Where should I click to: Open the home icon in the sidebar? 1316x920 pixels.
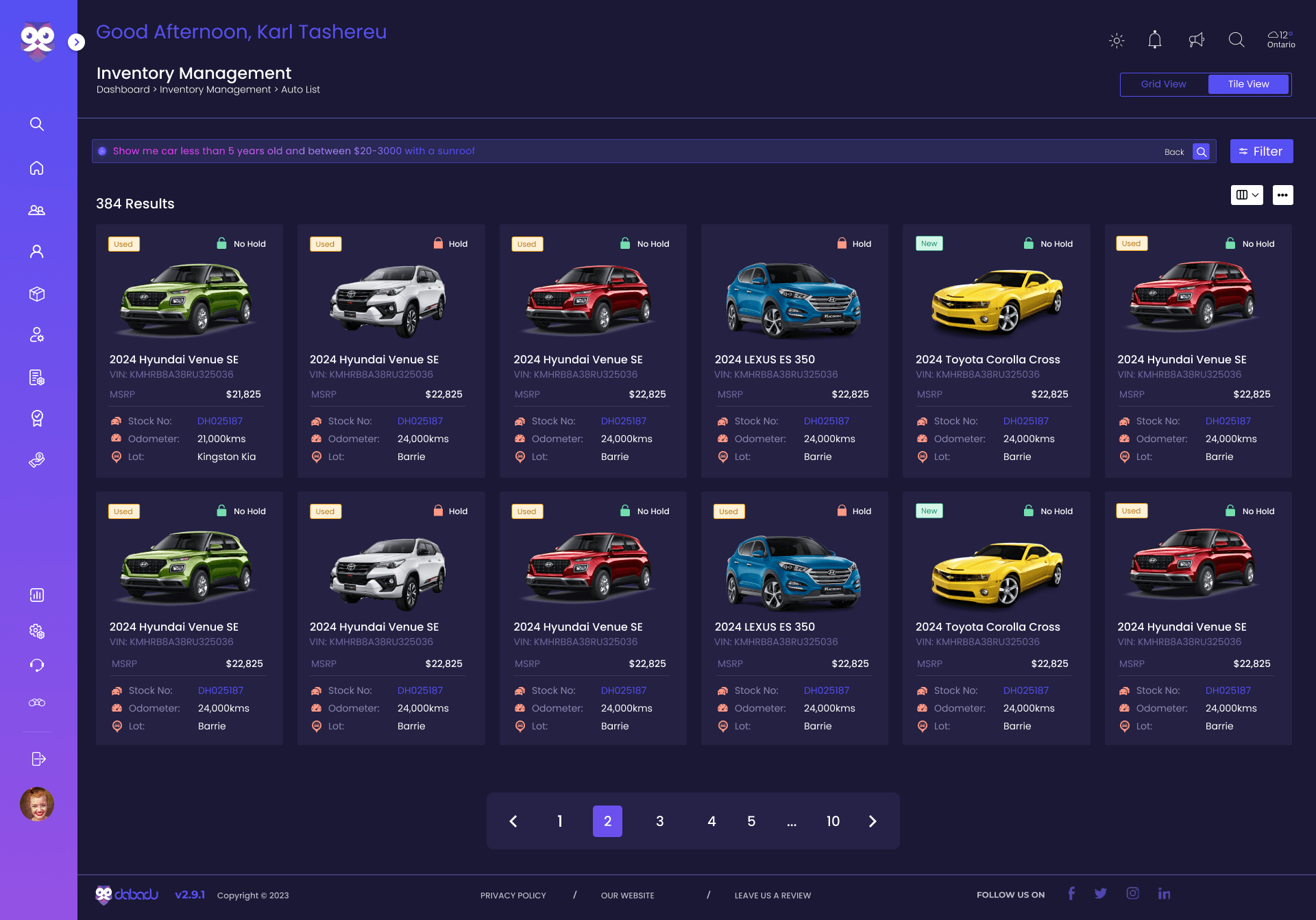(37, 168)
